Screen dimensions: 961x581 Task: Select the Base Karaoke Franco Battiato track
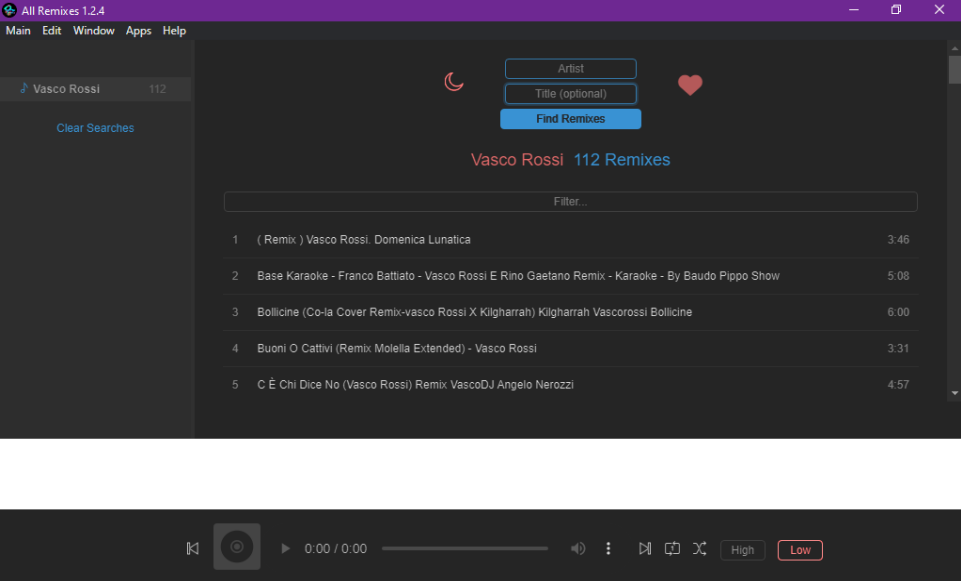click(571, 276)
